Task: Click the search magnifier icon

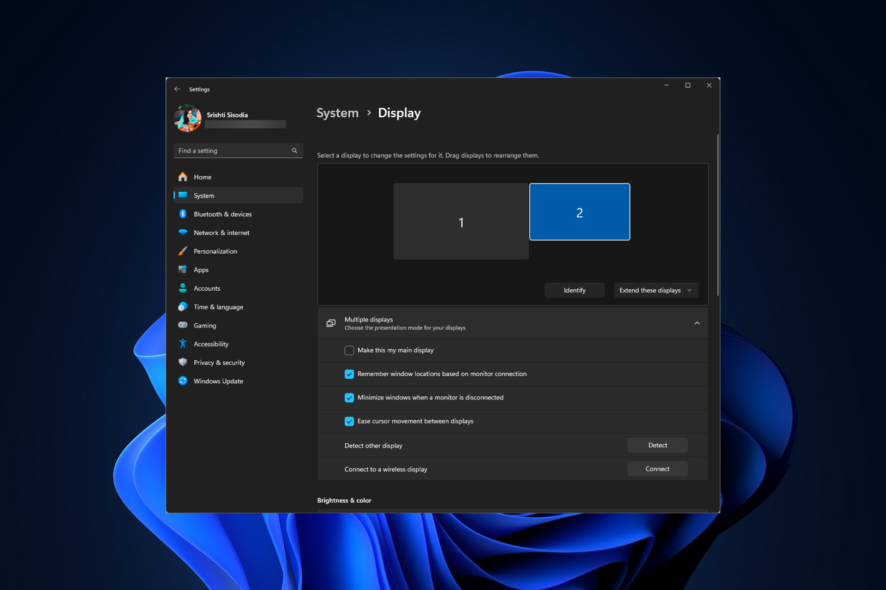Action: [x=294, y=151]
